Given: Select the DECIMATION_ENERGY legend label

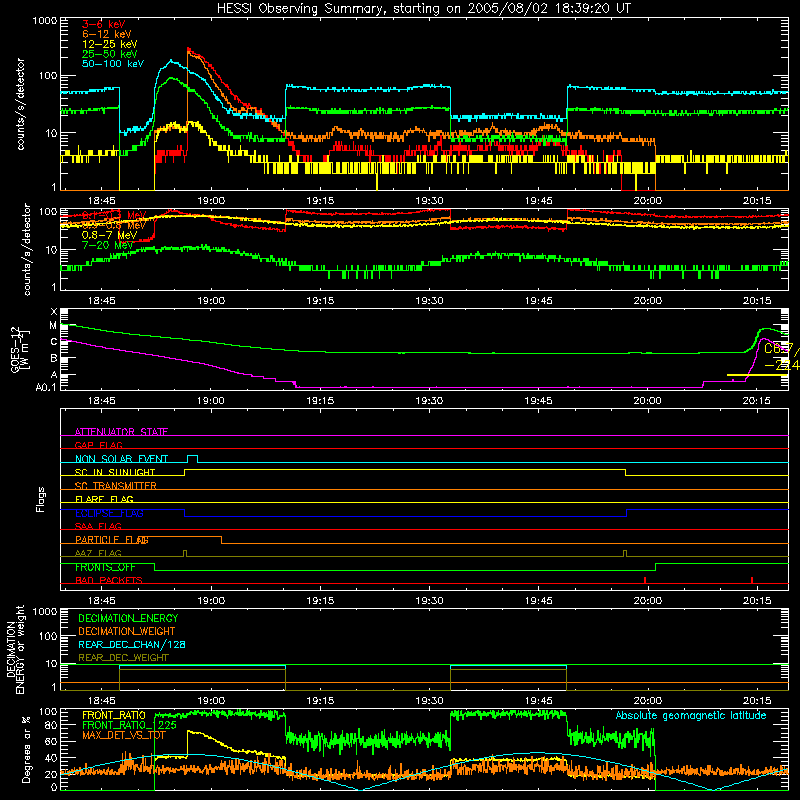Looking at the screenshot, I should [x=128, y=618].
